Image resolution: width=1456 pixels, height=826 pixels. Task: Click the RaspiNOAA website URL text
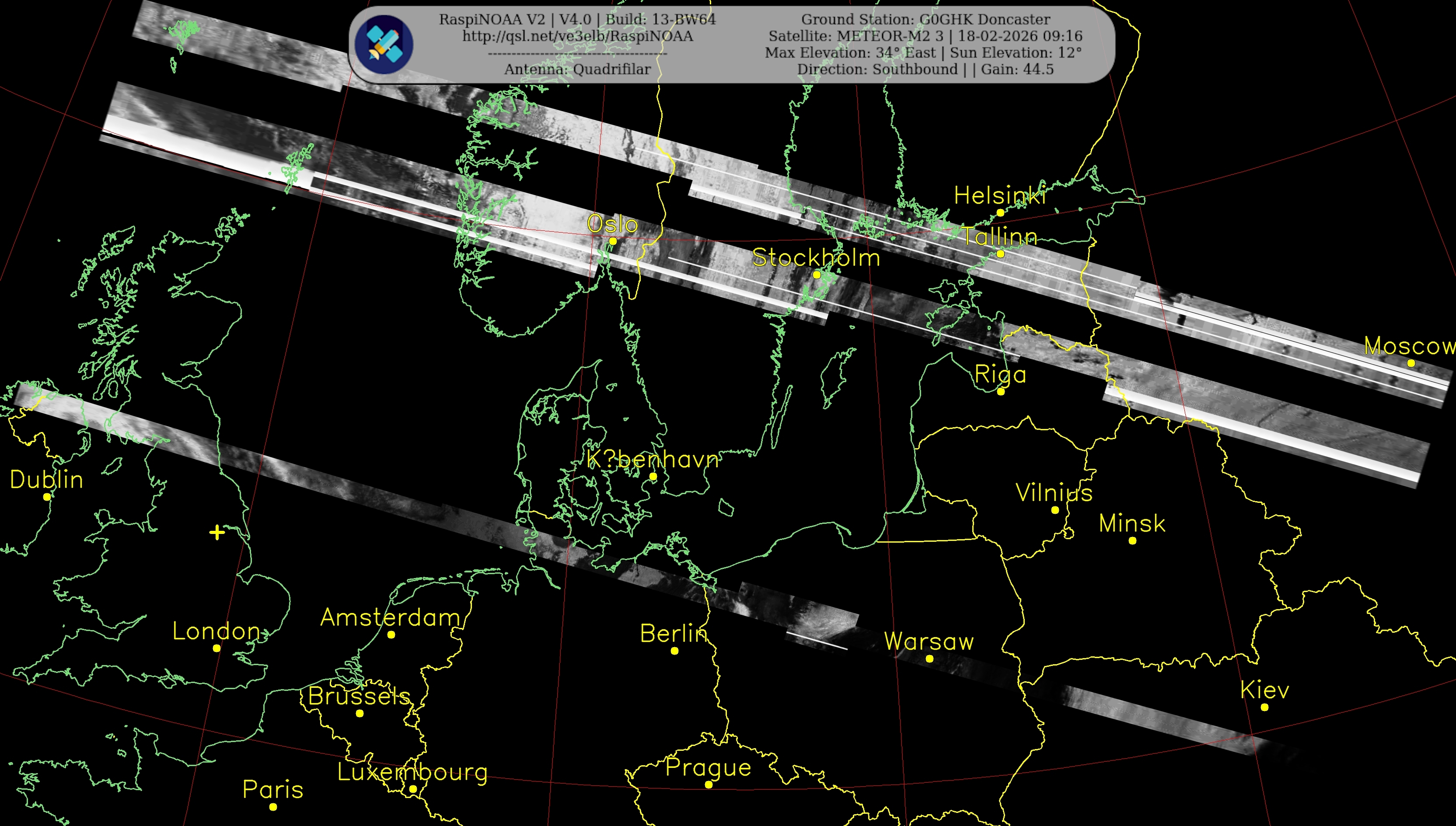pyautogui.click(x=577, y=36)
